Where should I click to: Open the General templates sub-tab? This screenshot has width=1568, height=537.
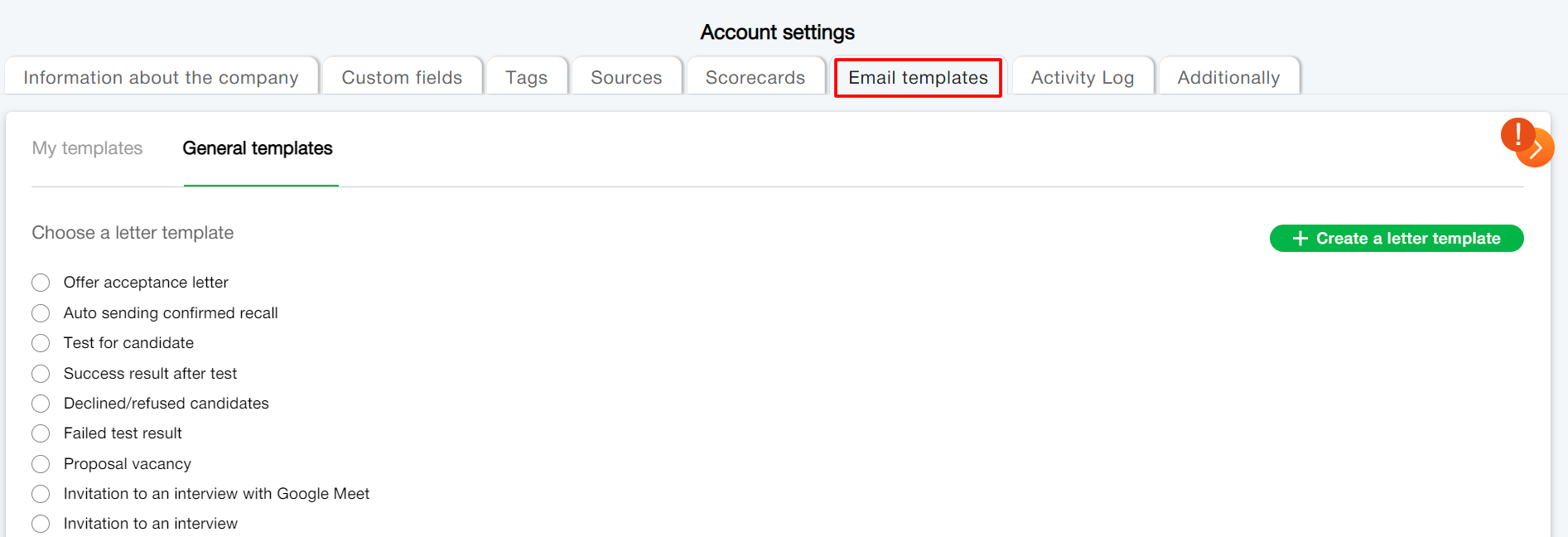coord(258,148)
